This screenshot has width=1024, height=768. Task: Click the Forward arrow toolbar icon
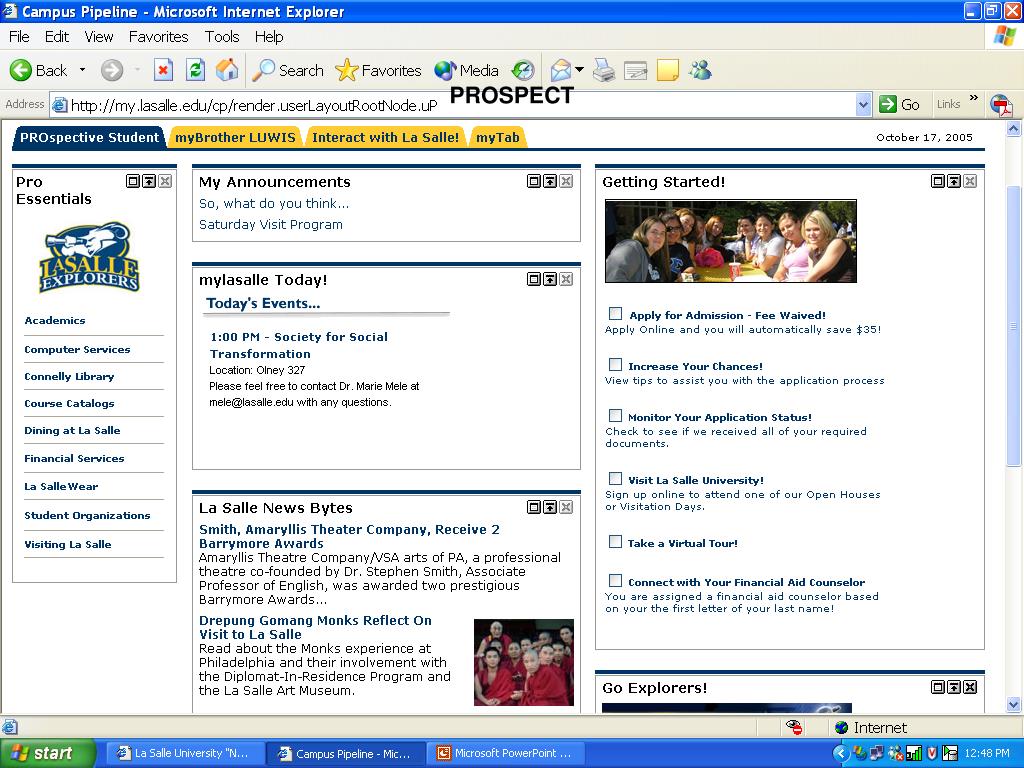(x=112, y=70)
